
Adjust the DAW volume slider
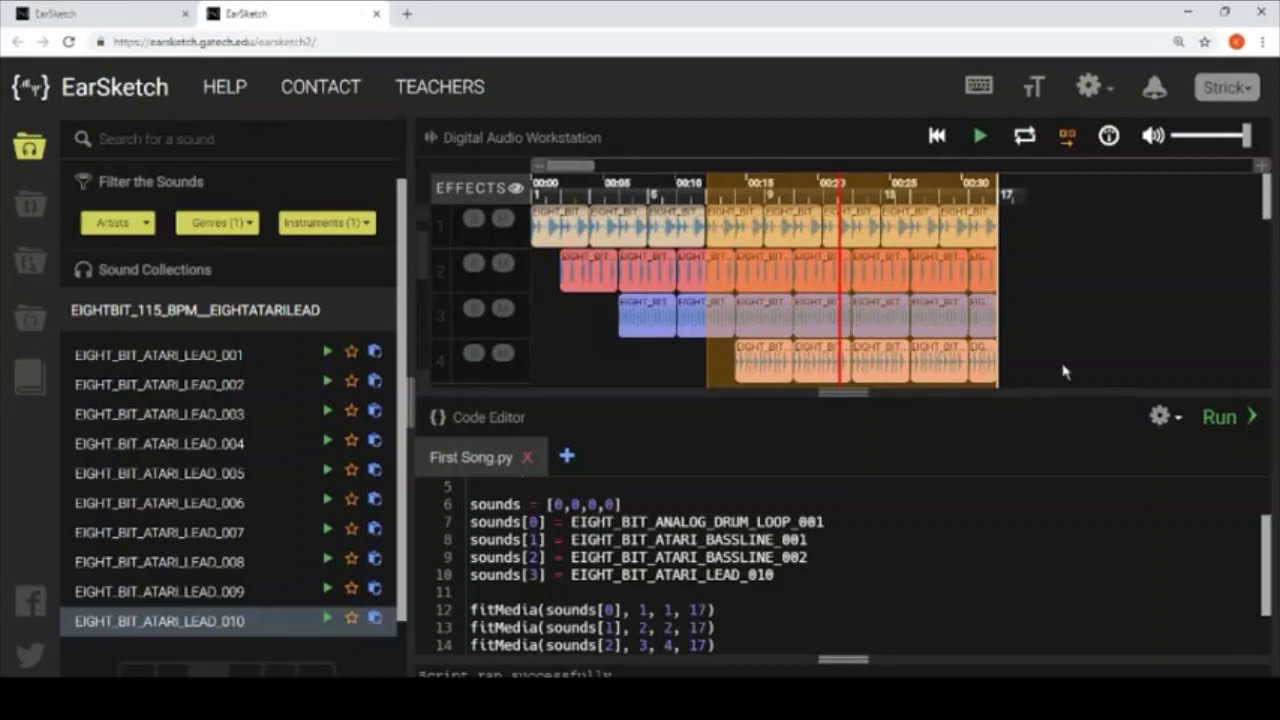point(1211,136)
